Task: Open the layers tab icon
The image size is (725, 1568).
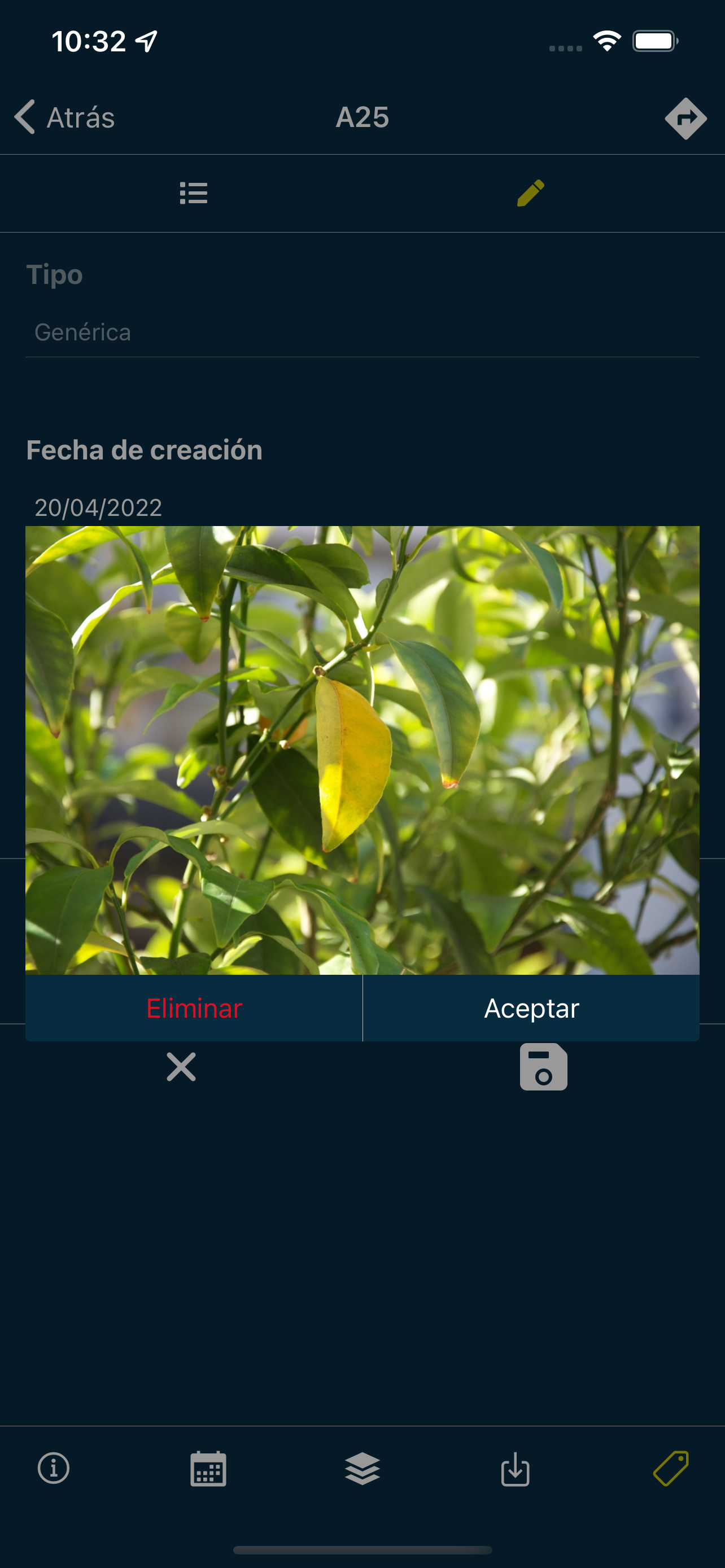Action: [362, 1469]
